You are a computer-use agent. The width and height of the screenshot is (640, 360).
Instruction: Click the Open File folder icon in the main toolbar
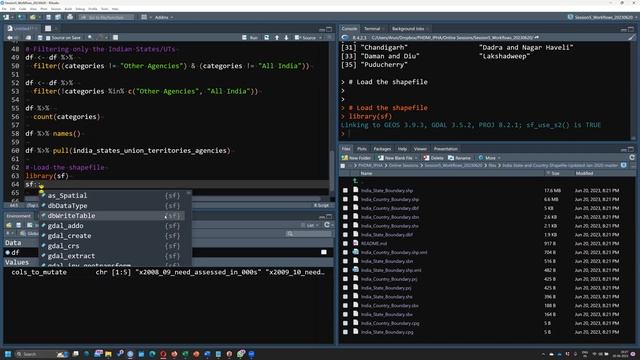click(x=33, y=17)
